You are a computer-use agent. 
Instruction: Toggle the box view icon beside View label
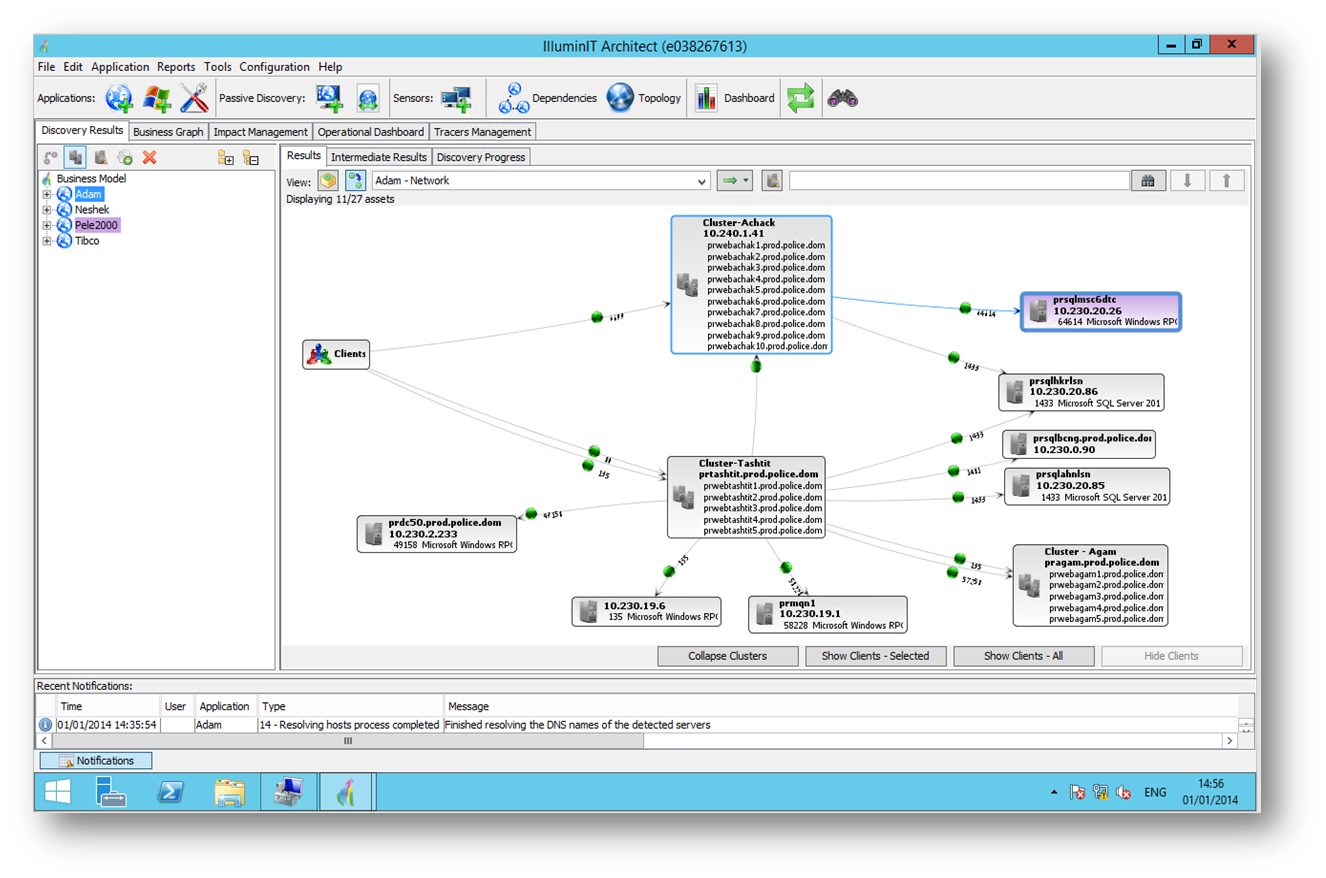point(328,181)
